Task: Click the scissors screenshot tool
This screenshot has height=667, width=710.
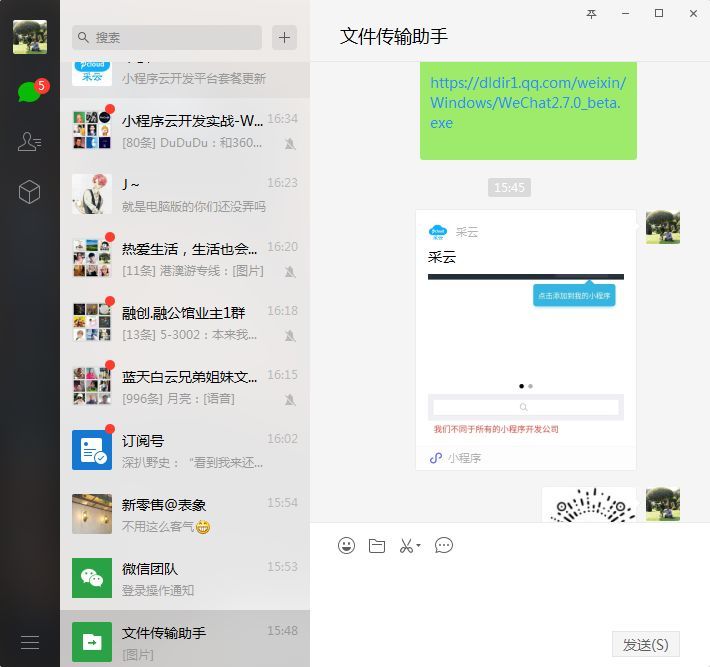Action: coord(406,545)
